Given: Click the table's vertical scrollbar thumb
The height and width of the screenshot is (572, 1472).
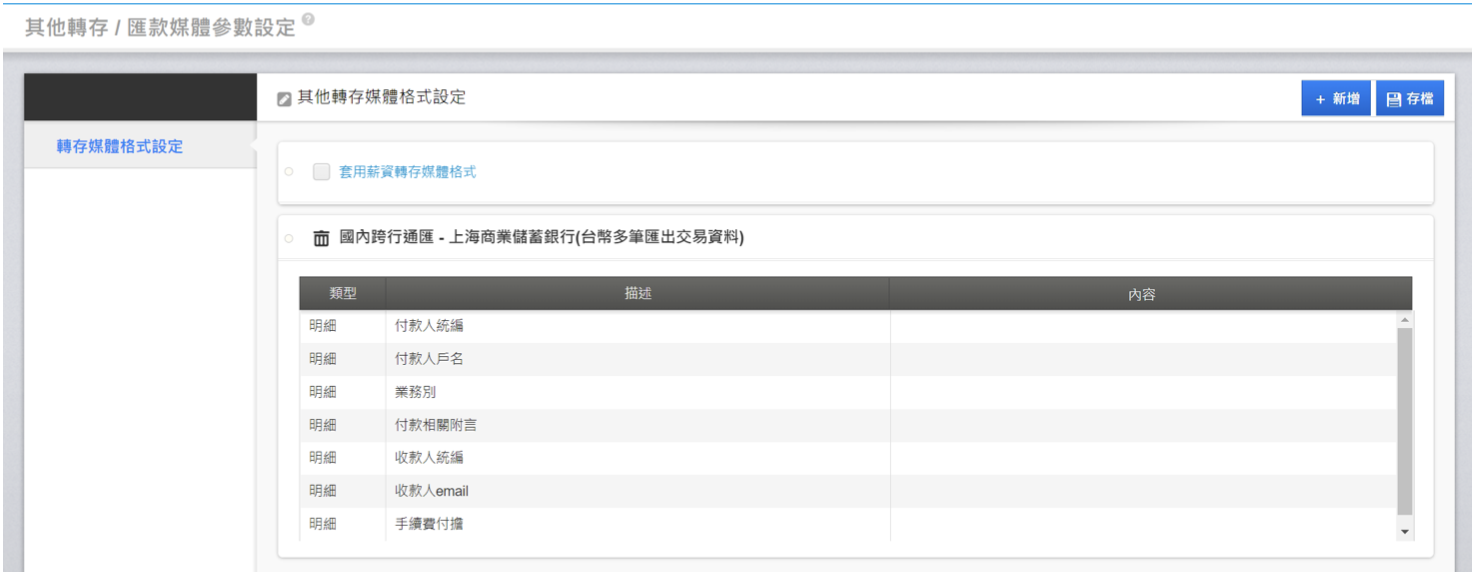Looking at the screenshot, I should click(x=1405, y=420).
